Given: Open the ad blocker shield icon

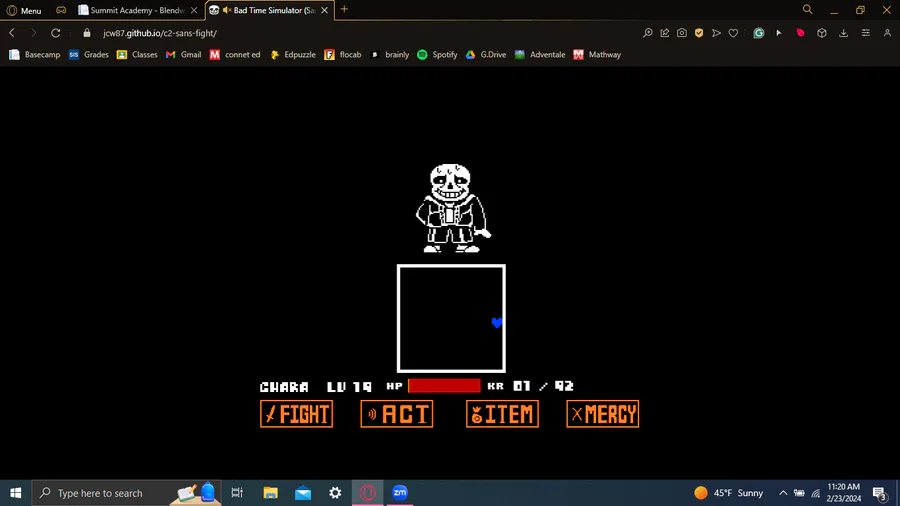Looking at the screenshot, I should [699, 33].
